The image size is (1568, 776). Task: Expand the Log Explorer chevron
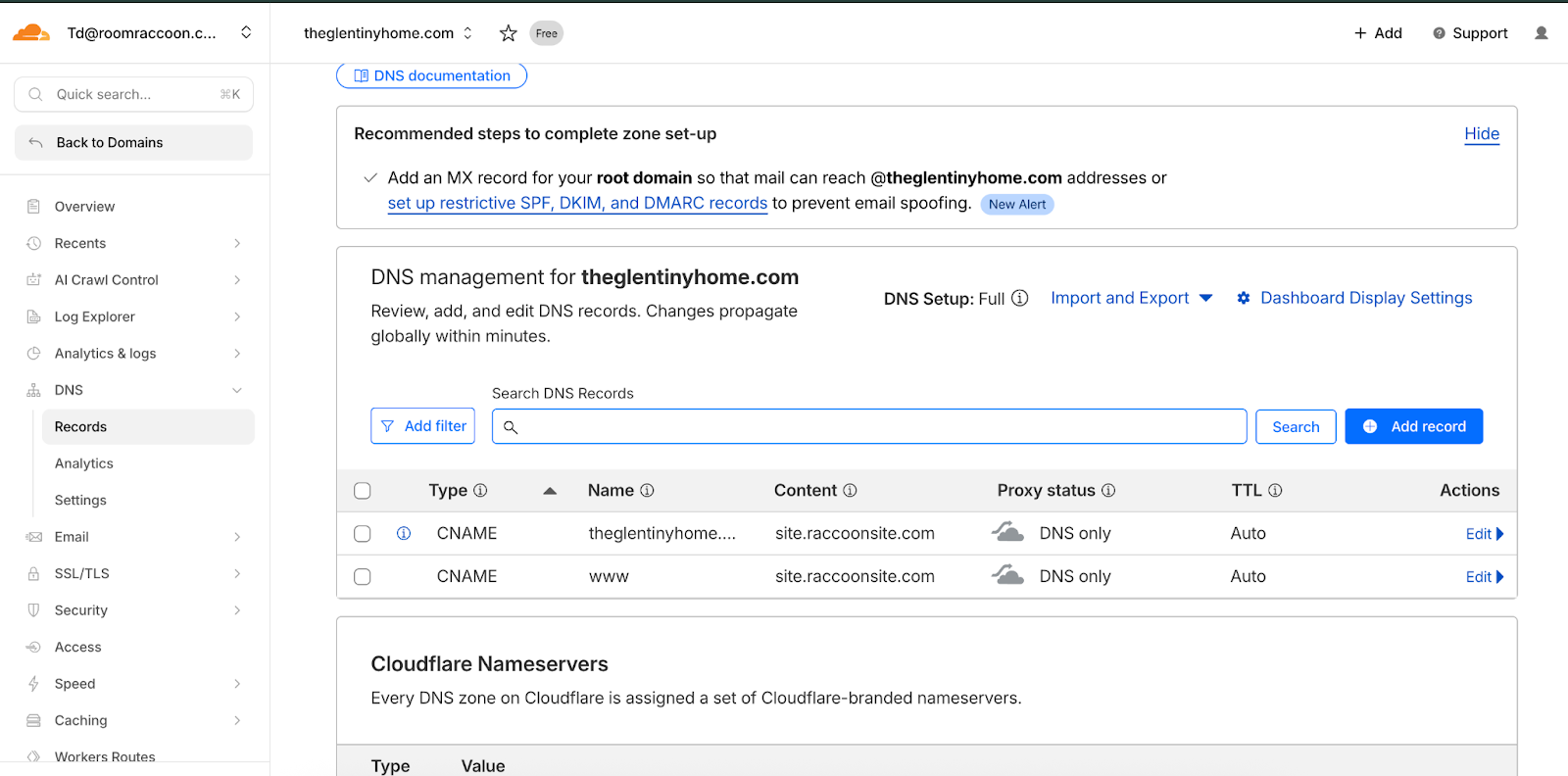237,316
